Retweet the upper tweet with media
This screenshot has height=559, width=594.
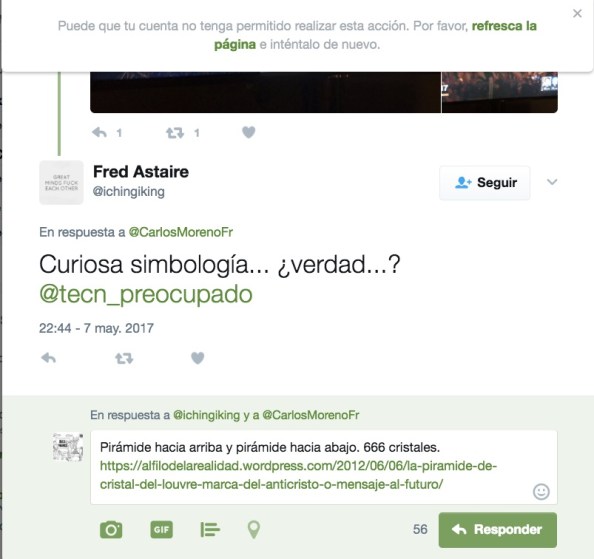click(x=175, y=133)
